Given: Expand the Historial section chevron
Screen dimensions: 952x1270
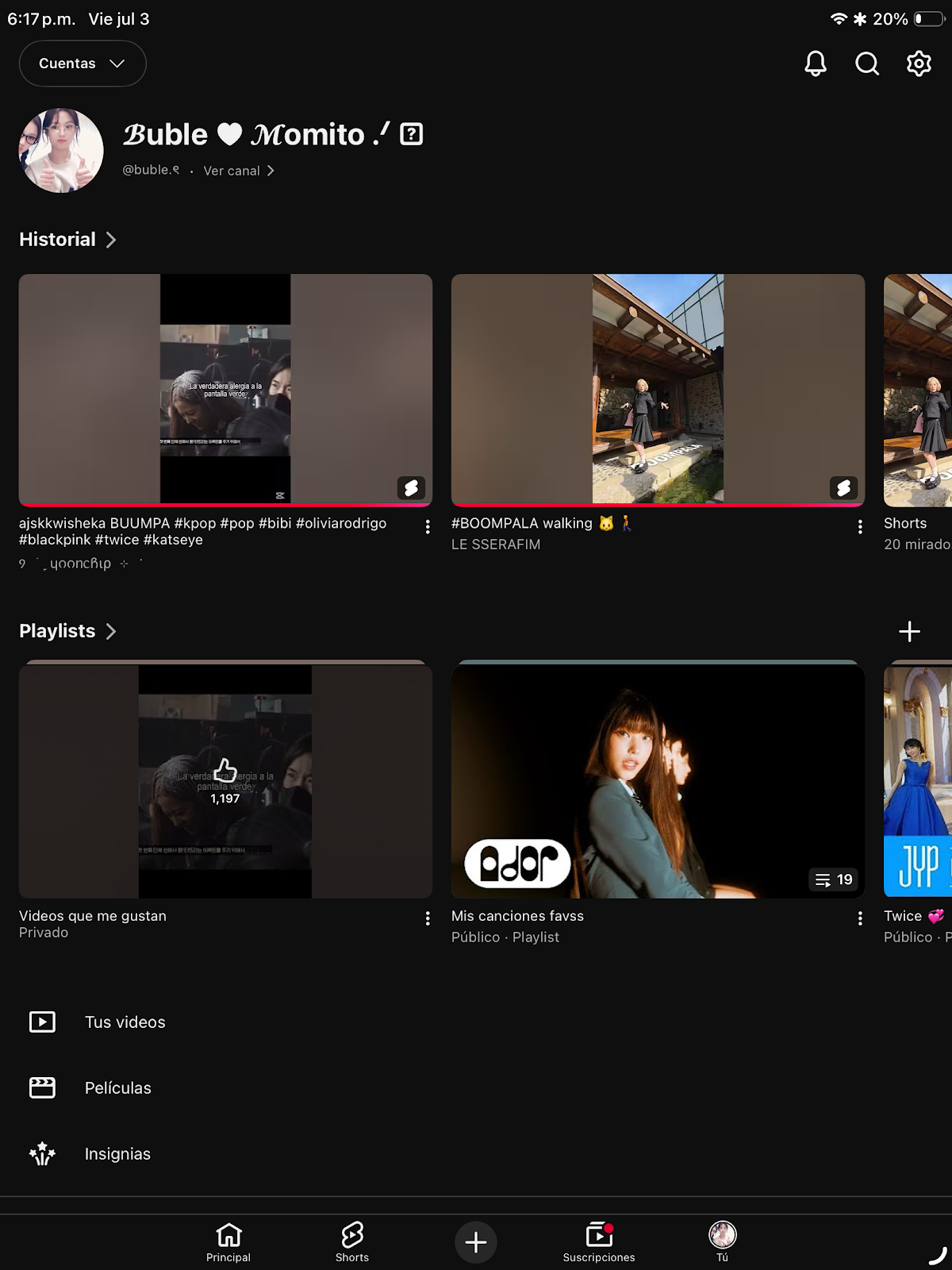Looking at the screenshot, I should tap(111, 240).
